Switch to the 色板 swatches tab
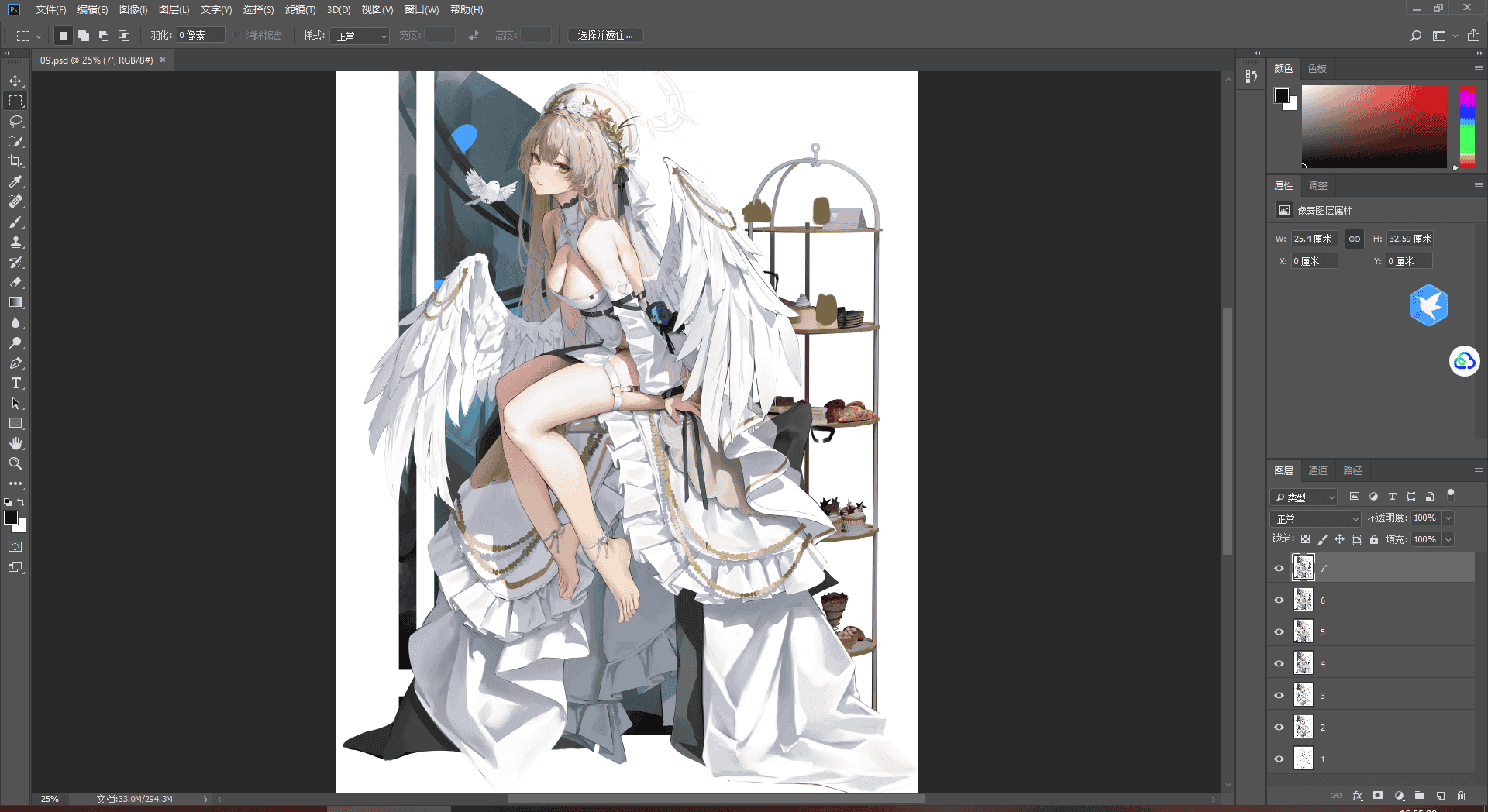The height and width of the screenshot is (812, 1488). coord(1317,68)
